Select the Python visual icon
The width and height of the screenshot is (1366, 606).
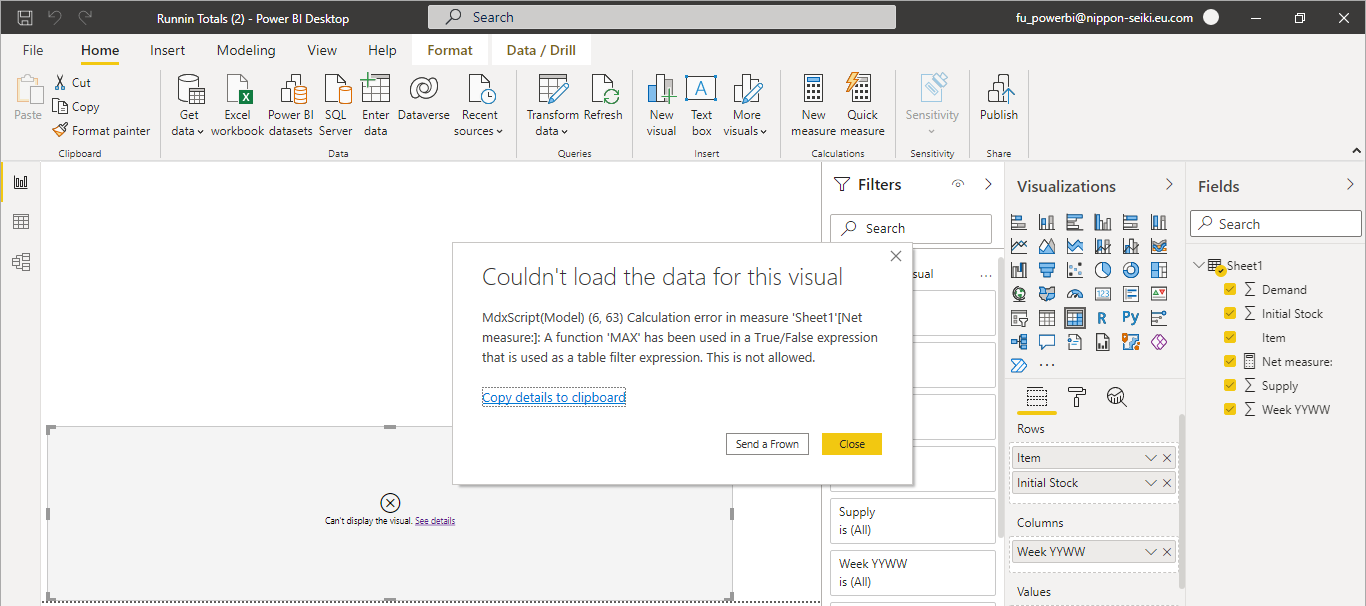tap(1131, 318)
